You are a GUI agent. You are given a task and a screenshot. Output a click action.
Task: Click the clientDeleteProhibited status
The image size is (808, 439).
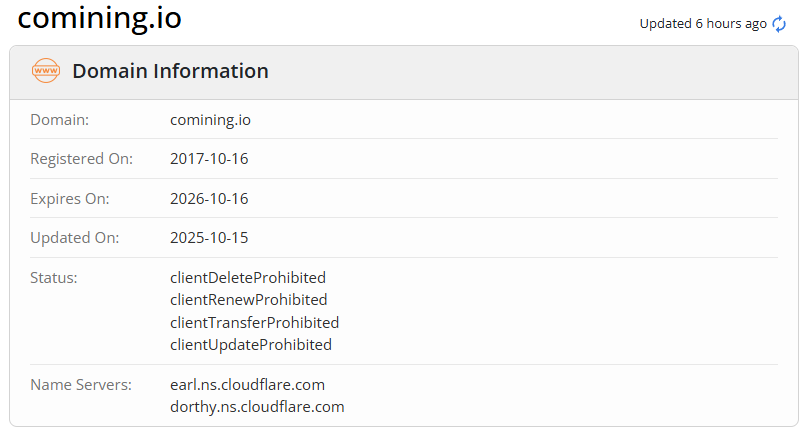[248, 277]
